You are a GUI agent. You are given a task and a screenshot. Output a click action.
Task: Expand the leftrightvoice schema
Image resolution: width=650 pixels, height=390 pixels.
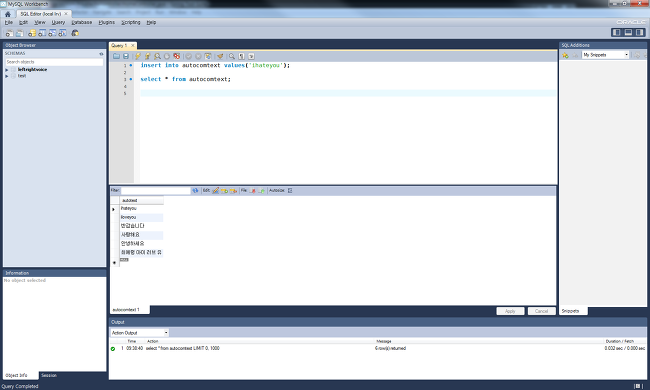[7, 70]
